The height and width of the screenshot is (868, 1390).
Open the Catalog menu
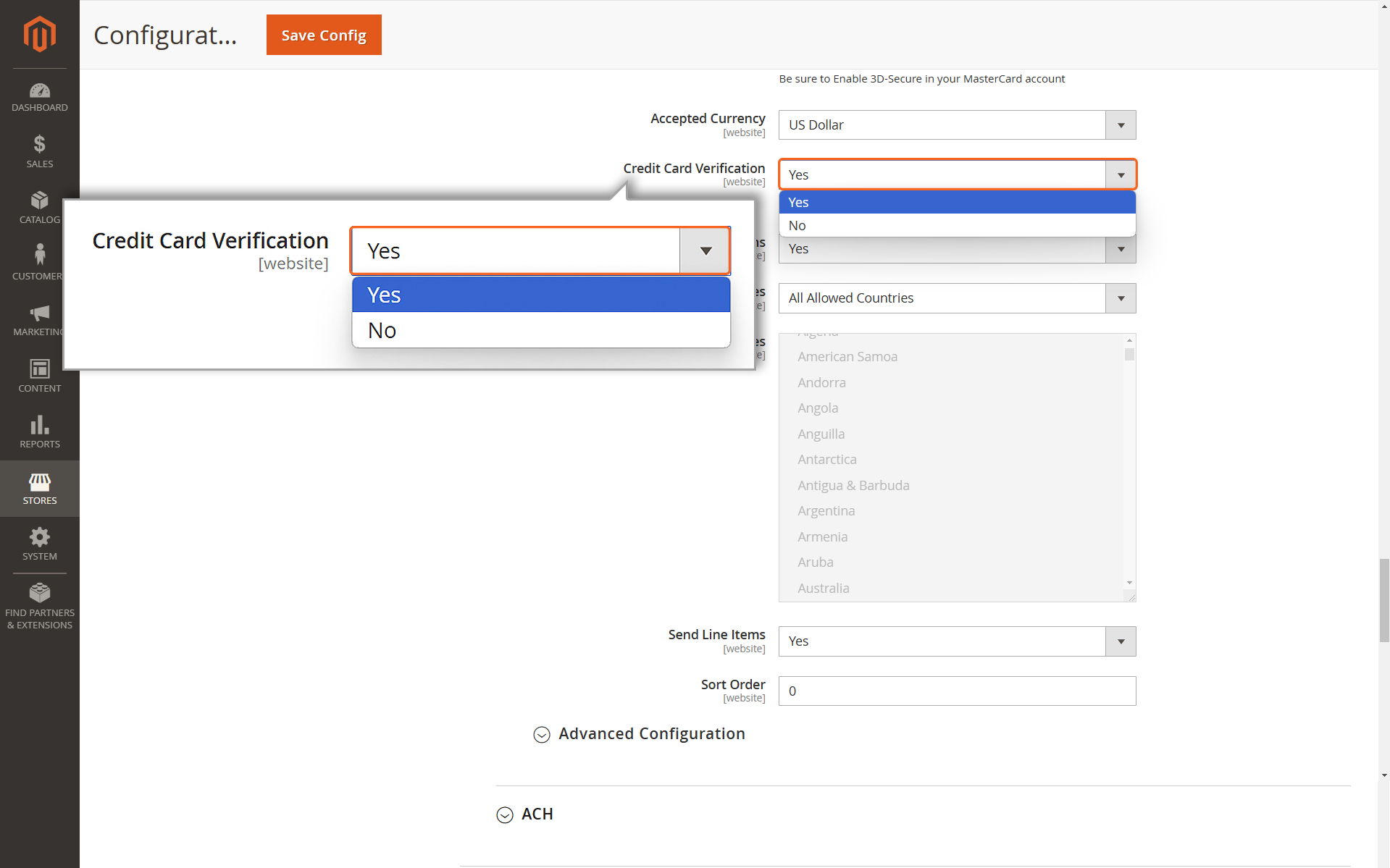(39, 208)
